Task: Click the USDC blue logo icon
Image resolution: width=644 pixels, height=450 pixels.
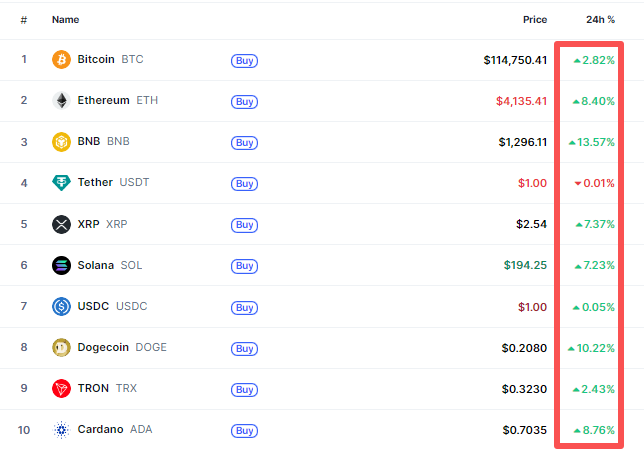Action: coord(62,306)
